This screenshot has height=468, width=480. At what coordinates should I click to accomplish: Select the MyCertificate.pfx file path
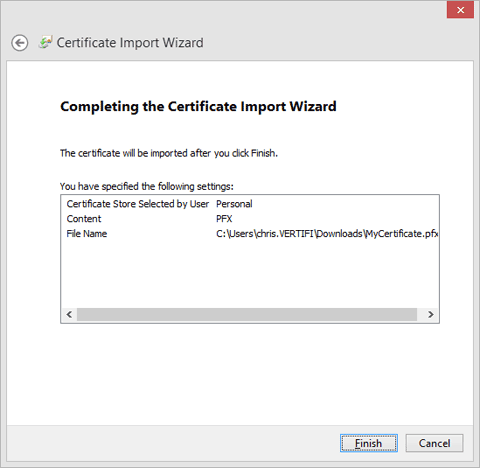pos(327,234)
